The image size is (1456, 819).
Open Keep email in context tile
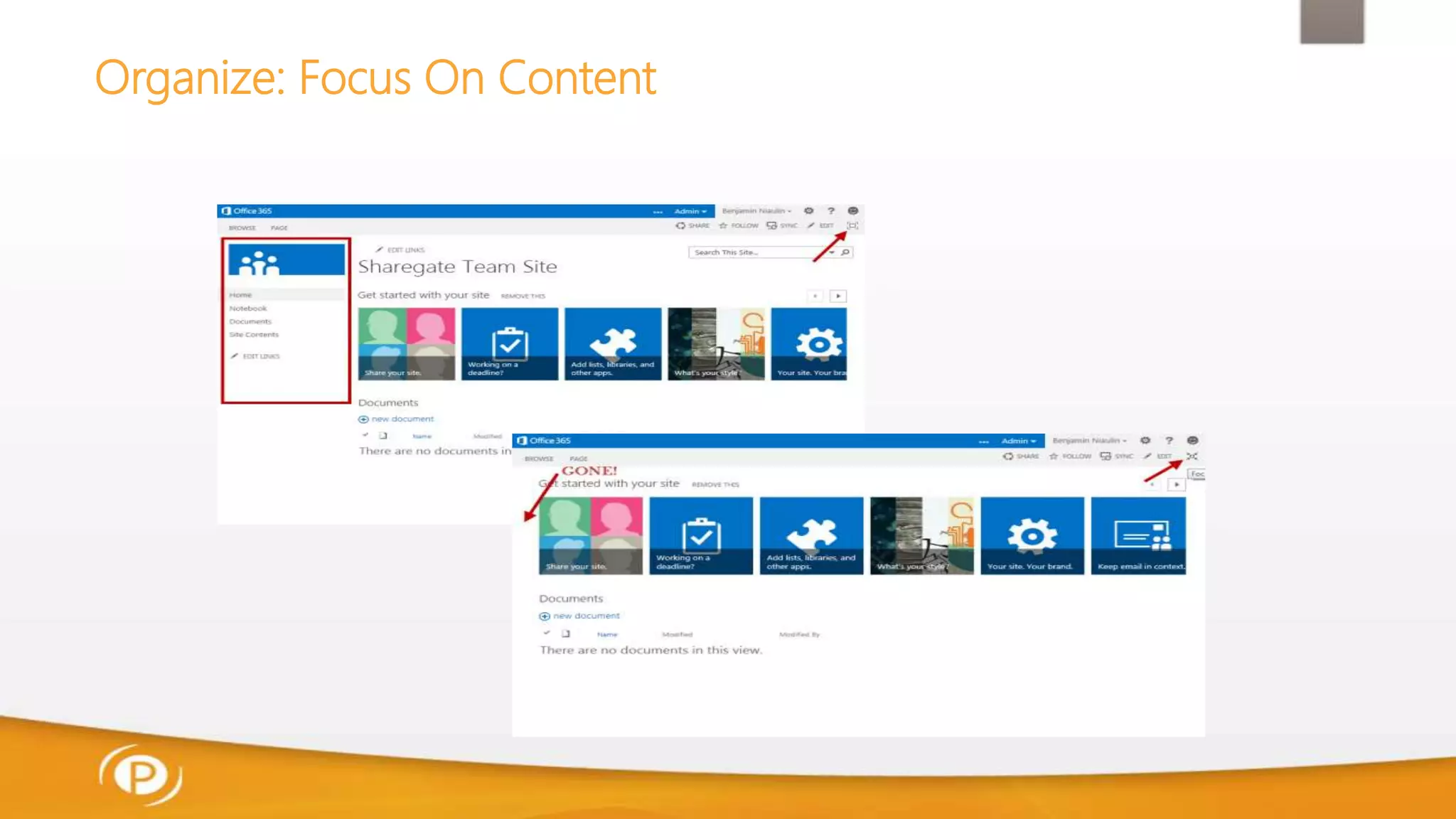click(1139, 535)
